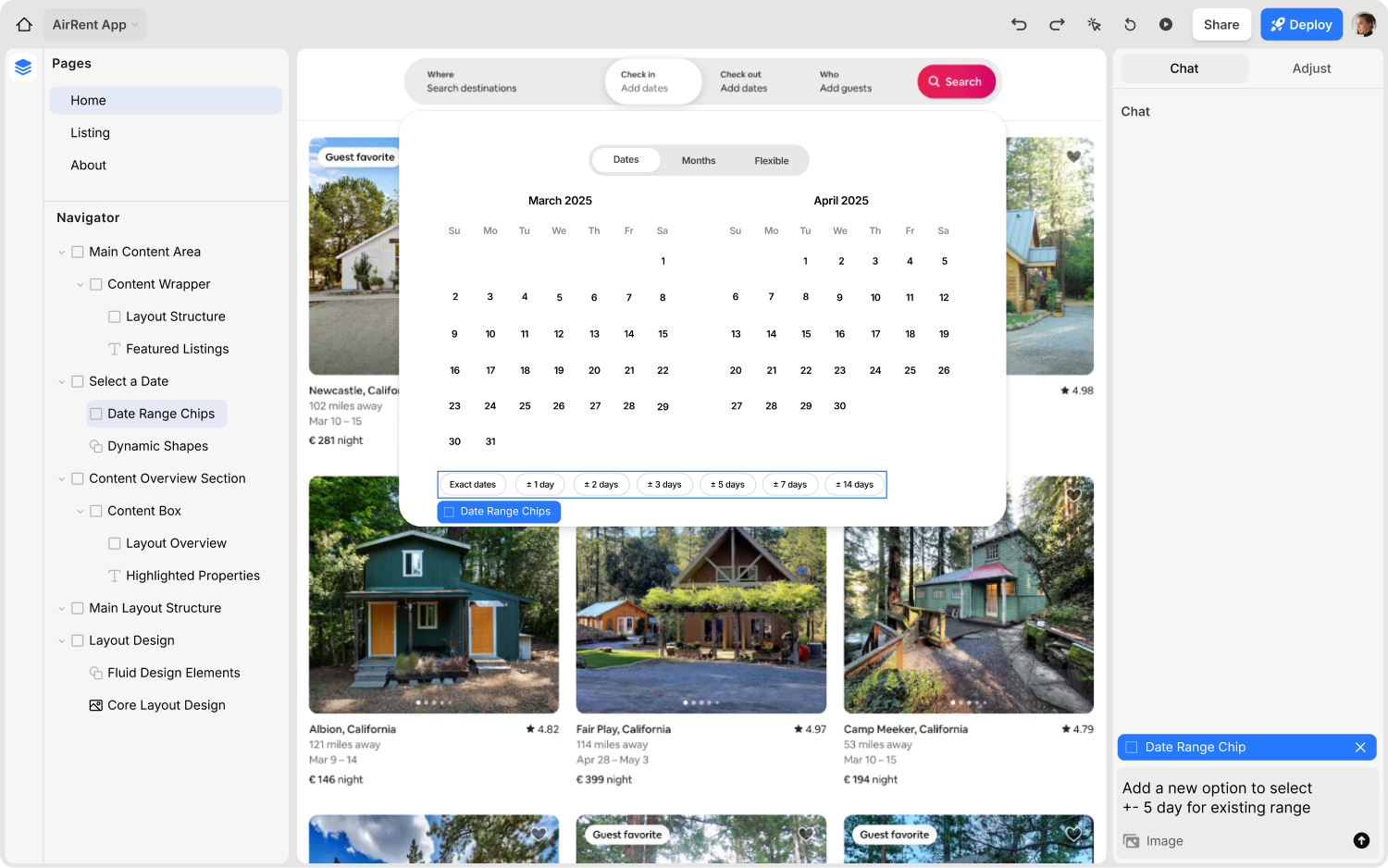Click the play preview icon
The width and height of the screenshot is (1388, 868).
click(1166, 25)
